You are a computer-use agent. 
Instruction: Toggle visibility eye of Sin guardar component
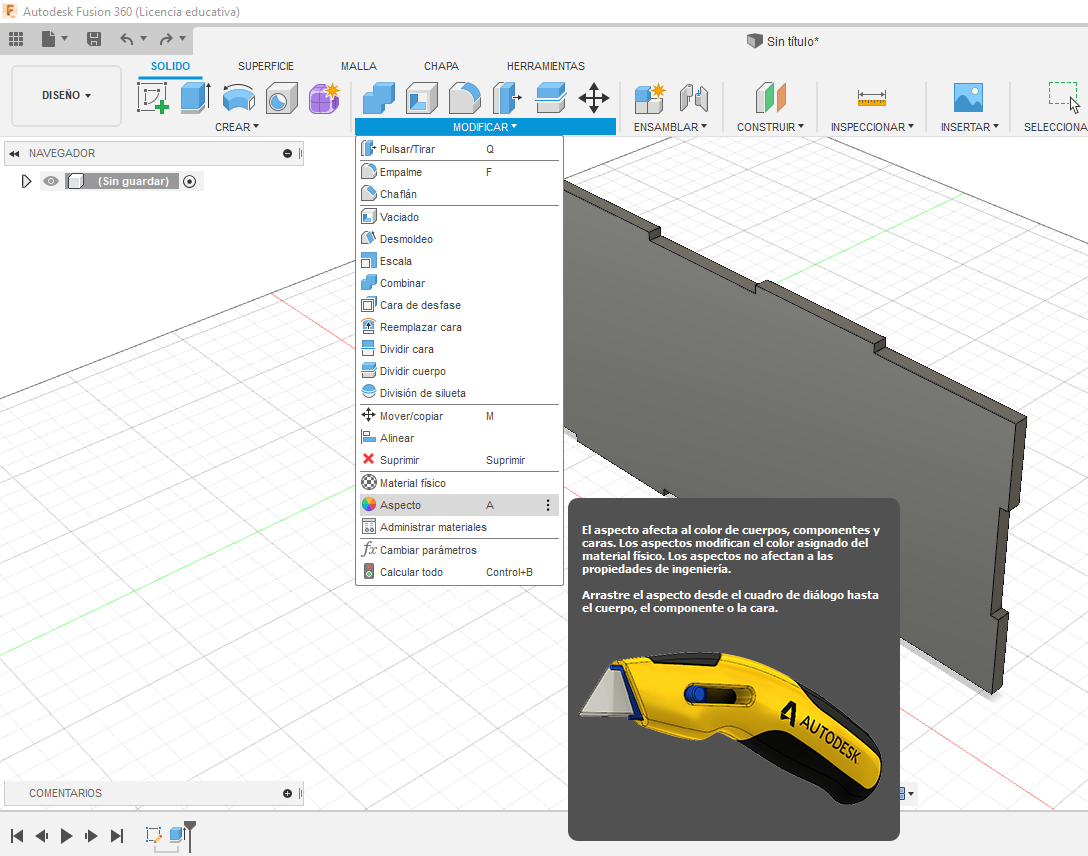[51, 181]
